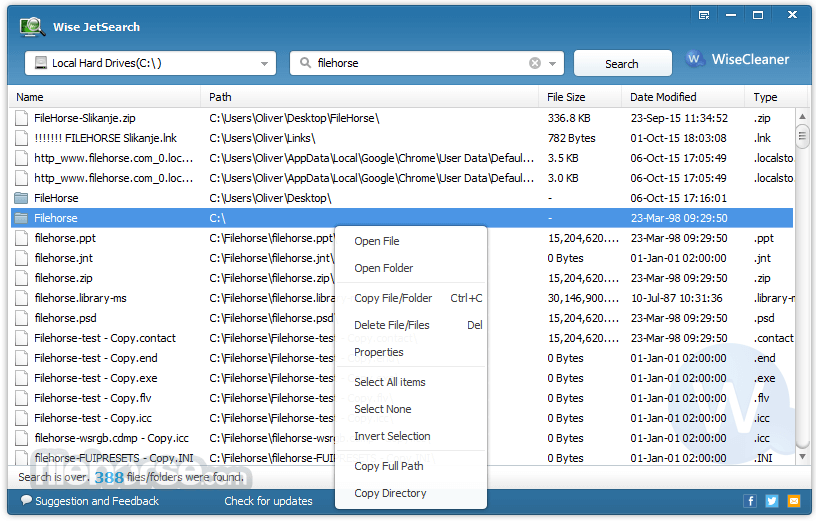Viewport: 816px width, 521px height.
Task: Click file icon of filehorse.psd
Action: (21, 318)
